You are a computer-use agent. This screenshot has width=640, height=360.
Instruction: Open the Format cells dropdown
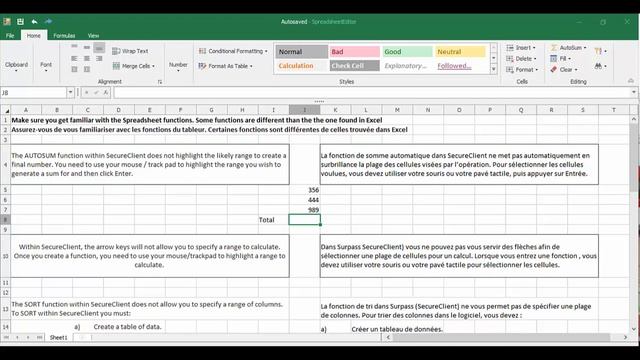click(522, 70)
